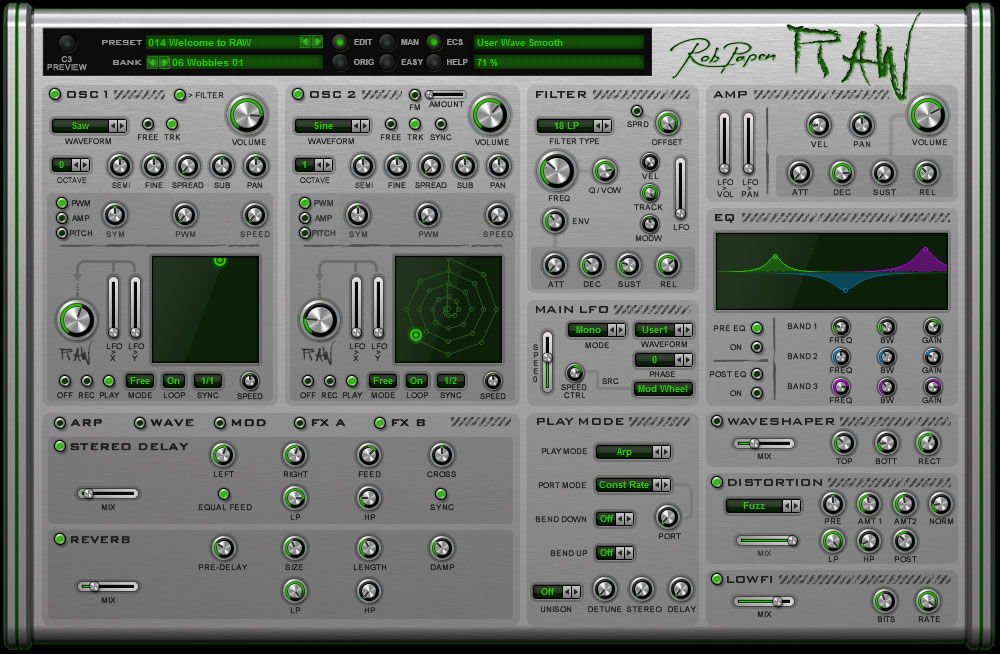Open the OSC 1 Saw waveform selector

pos(89,126)
